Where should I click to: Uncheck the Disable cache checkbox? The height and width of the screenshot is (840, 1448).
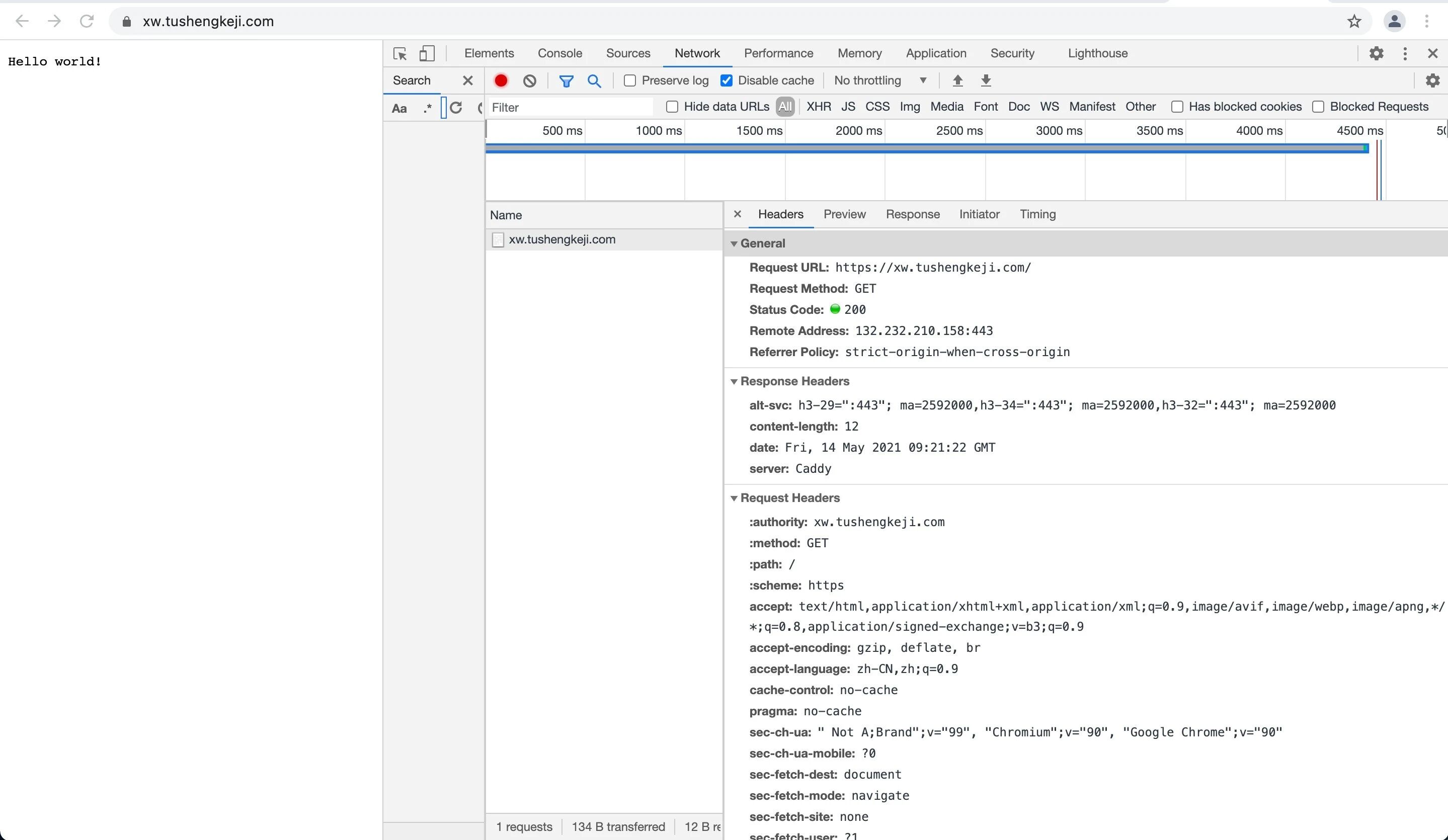727,80
